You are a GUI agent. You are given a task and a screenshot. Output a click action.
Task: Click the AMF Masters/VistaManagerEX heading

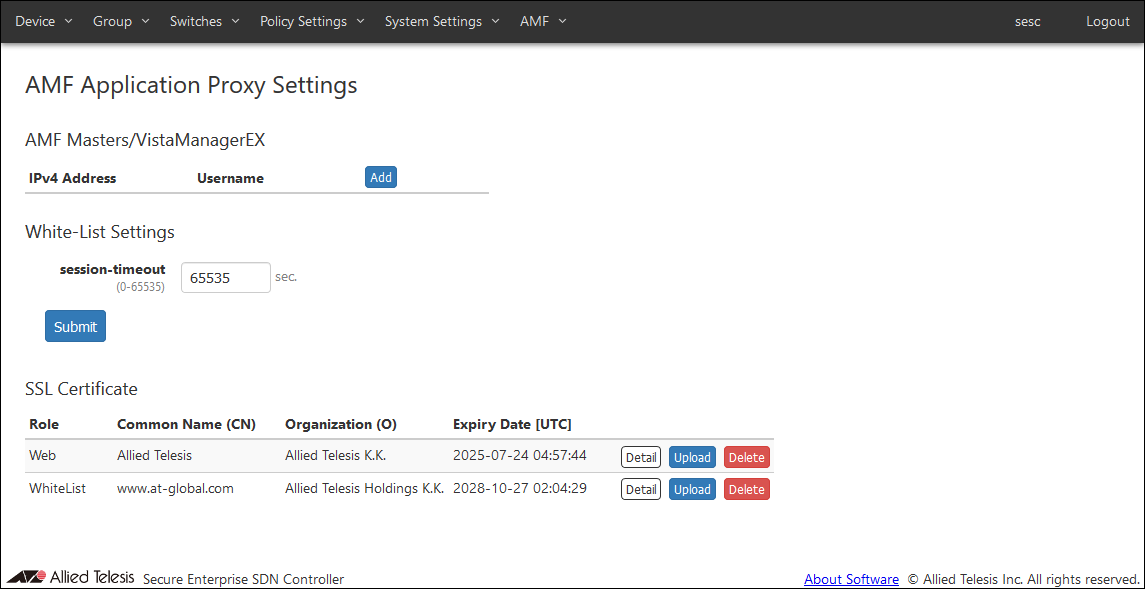click(145, 141)
